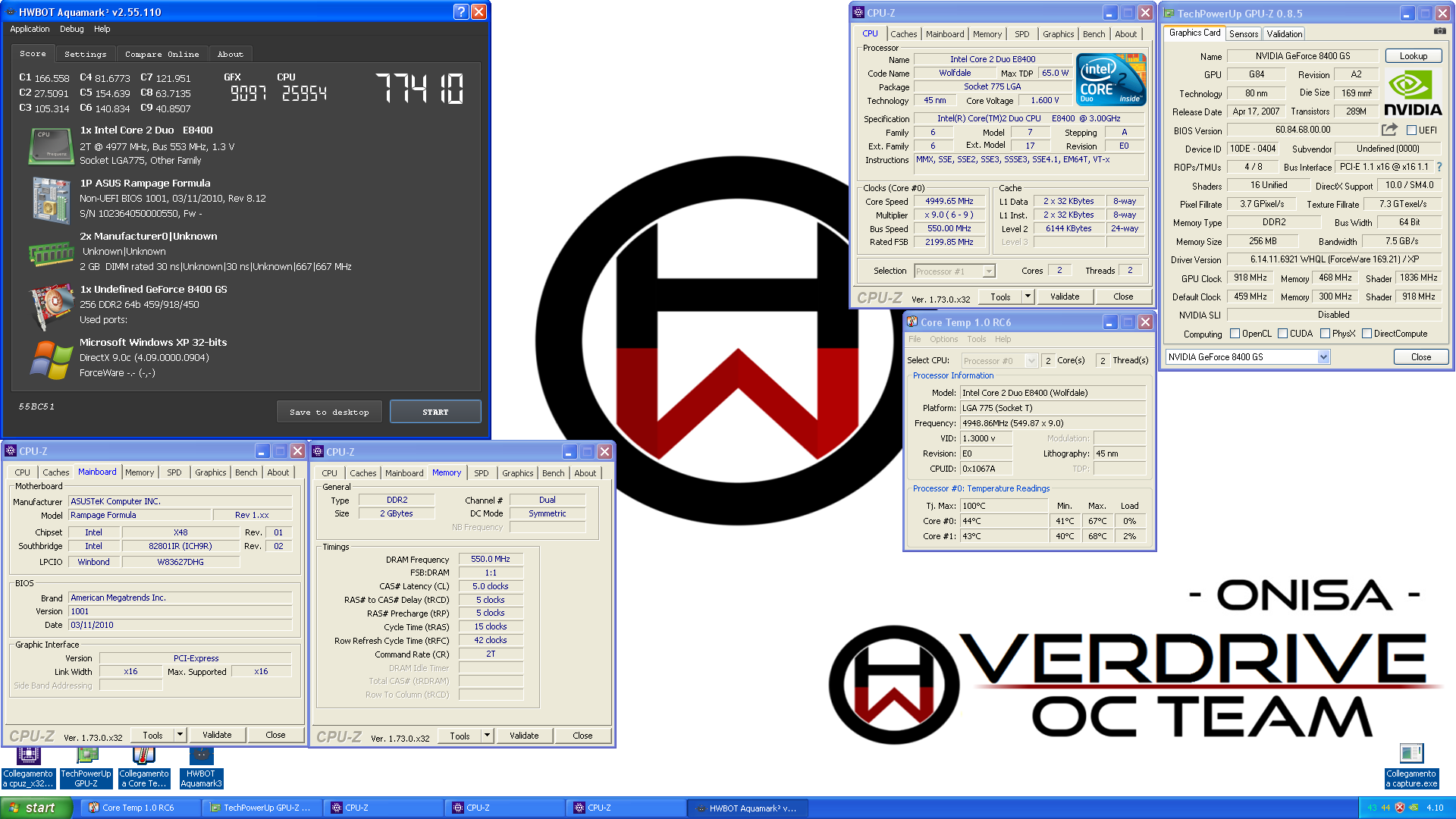
Task: Click Aquamark title bar help question icon
Action: click(x=461, y=11)
